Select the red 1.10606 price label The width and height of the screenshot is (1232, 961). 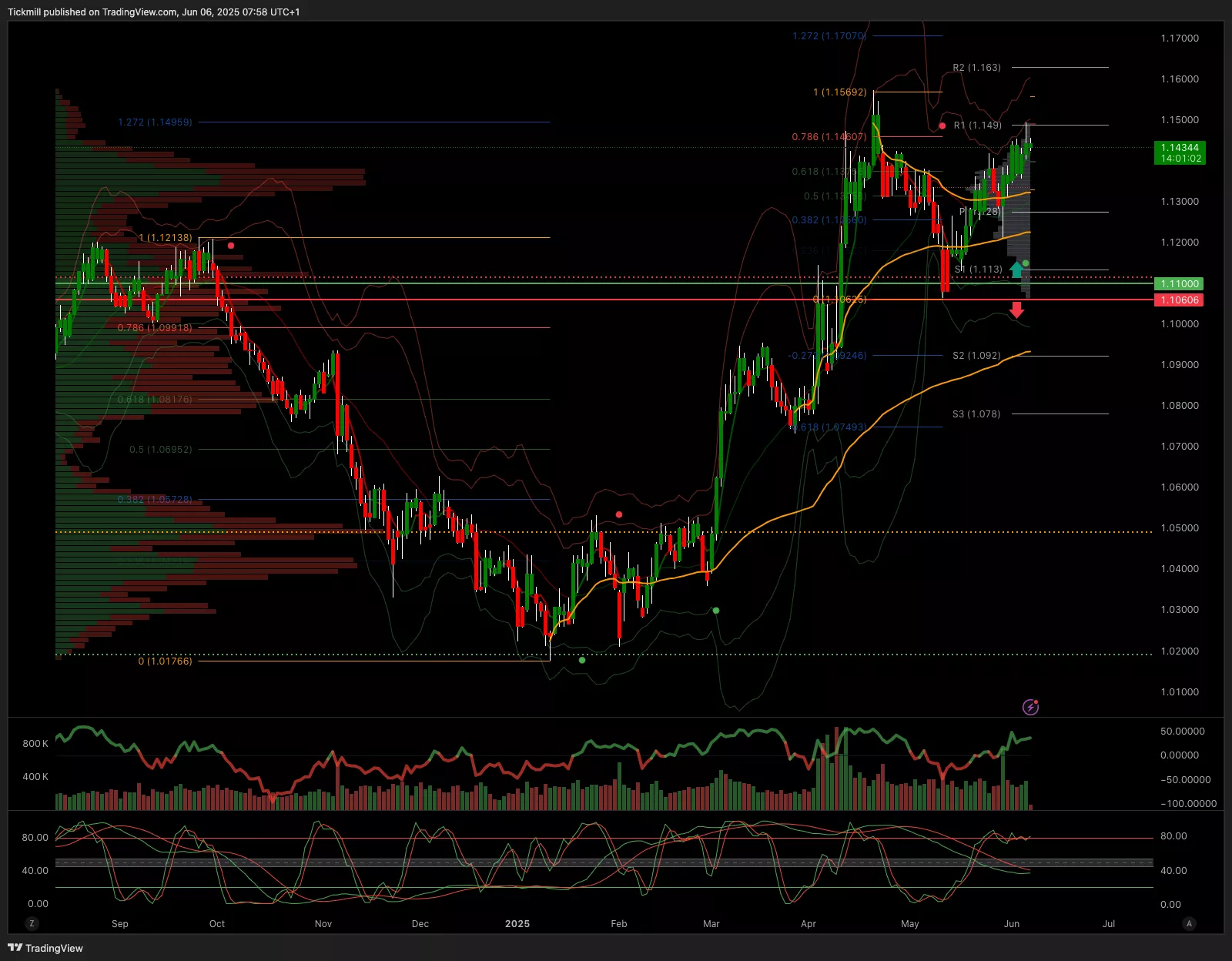(x=1179, y=300)
